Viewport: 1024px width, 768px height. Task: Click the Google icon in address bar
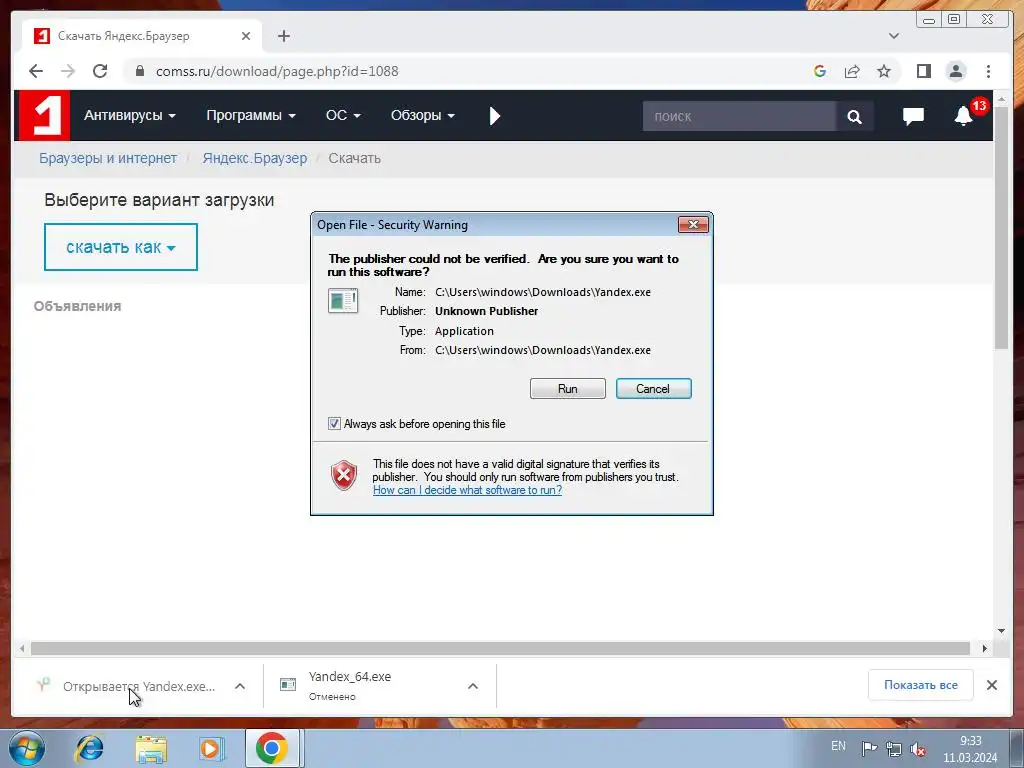pyautogui.click(x=820, y=71)
